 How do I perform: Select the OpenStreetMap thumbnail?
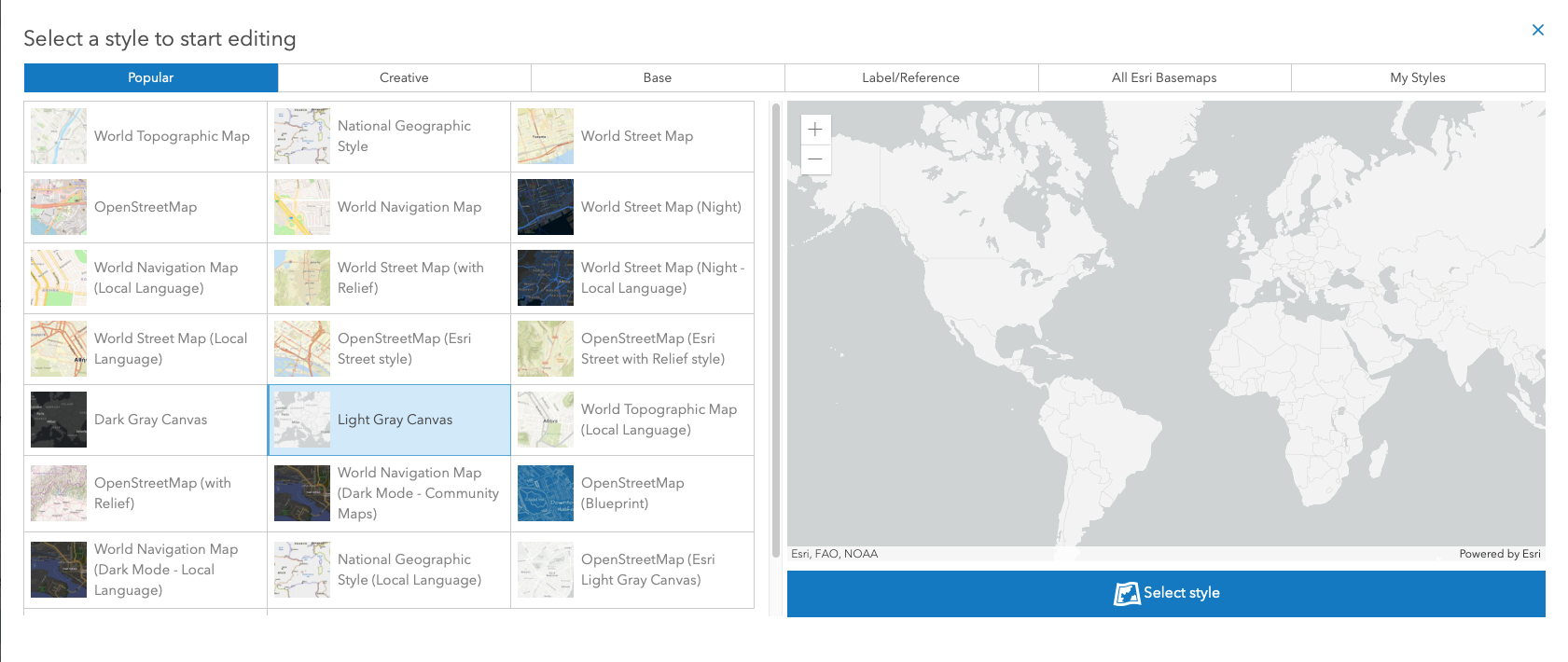click(59, 207)
